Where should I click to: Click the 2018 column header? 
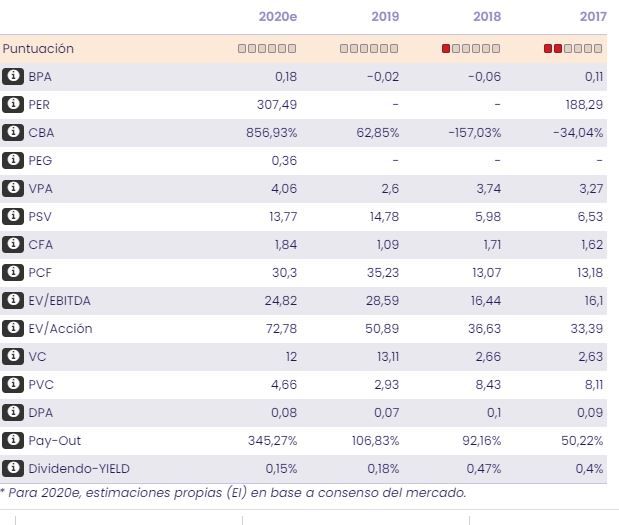tap(487, 17)
